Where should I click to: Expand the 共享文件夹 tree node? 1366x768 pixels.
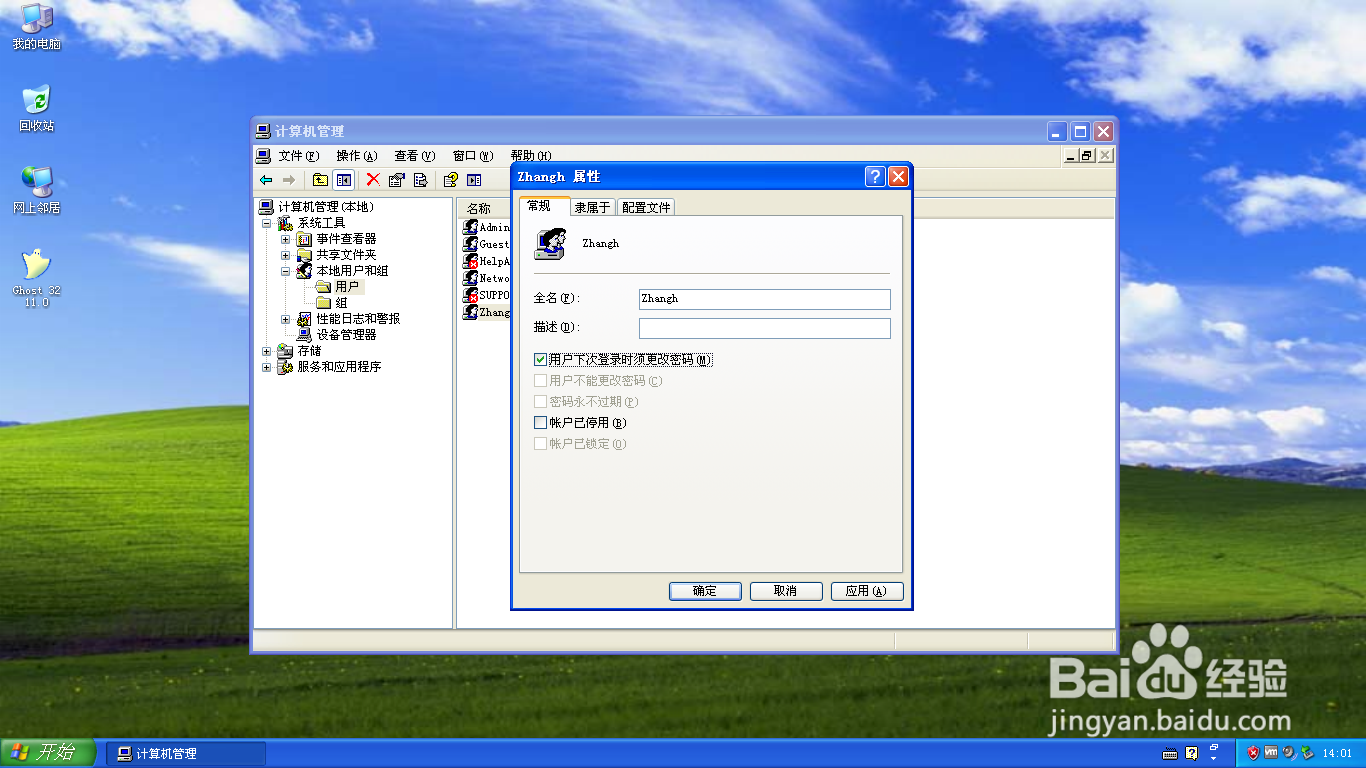pos(285,255)
